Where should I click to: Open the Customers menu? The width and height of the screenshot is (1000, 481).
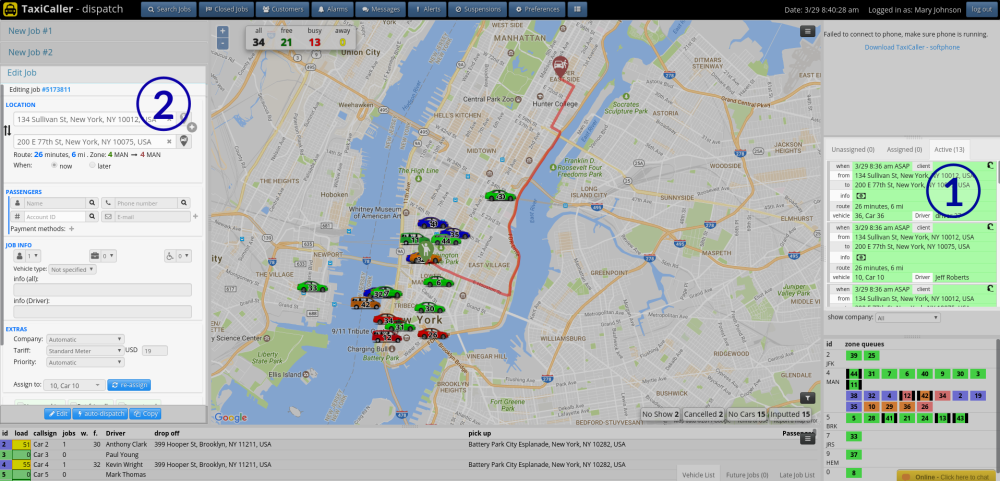click(x=284, y=10)
